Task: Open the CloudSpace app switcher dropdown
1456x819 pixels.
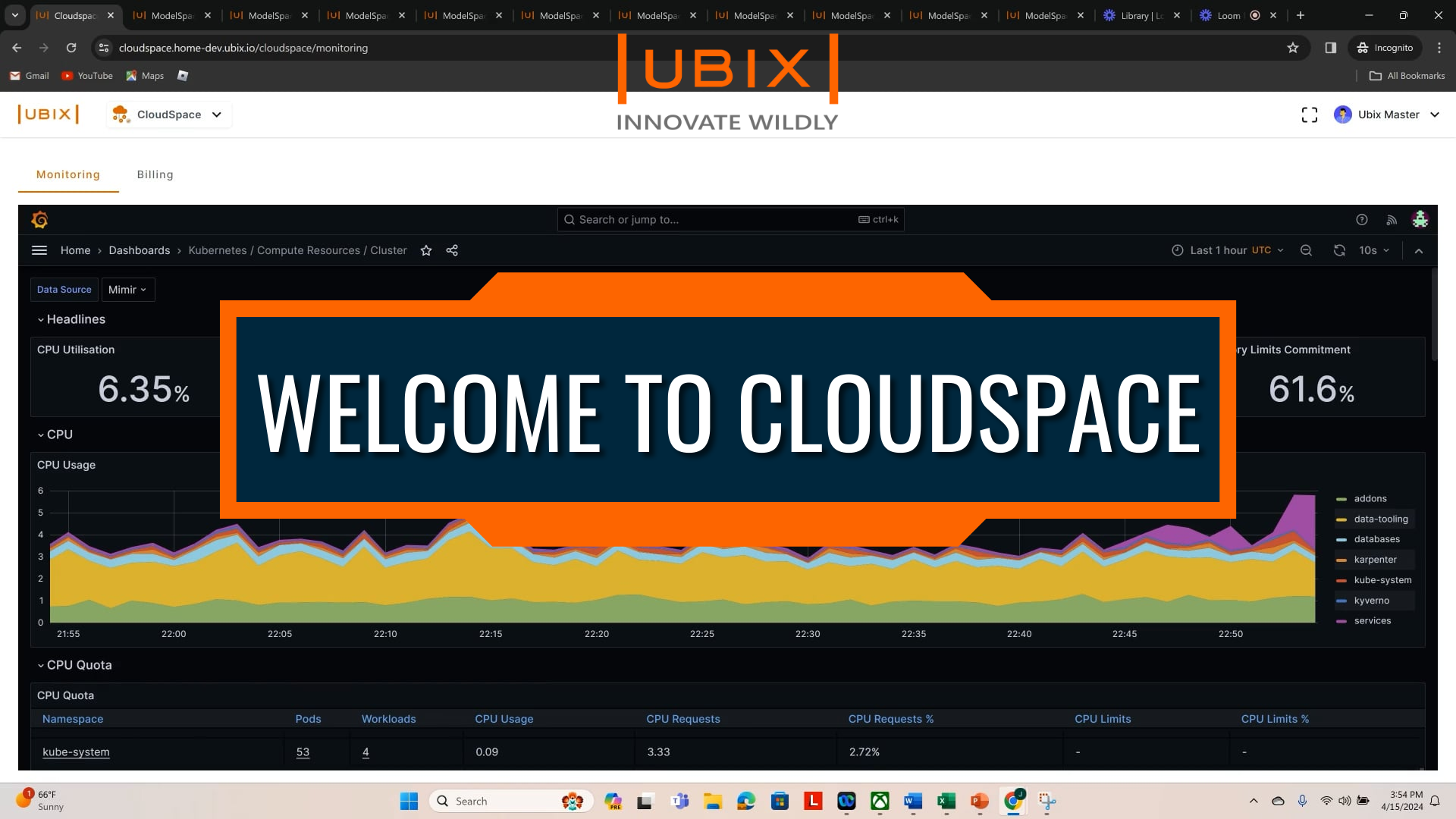Action: [168, 115]
